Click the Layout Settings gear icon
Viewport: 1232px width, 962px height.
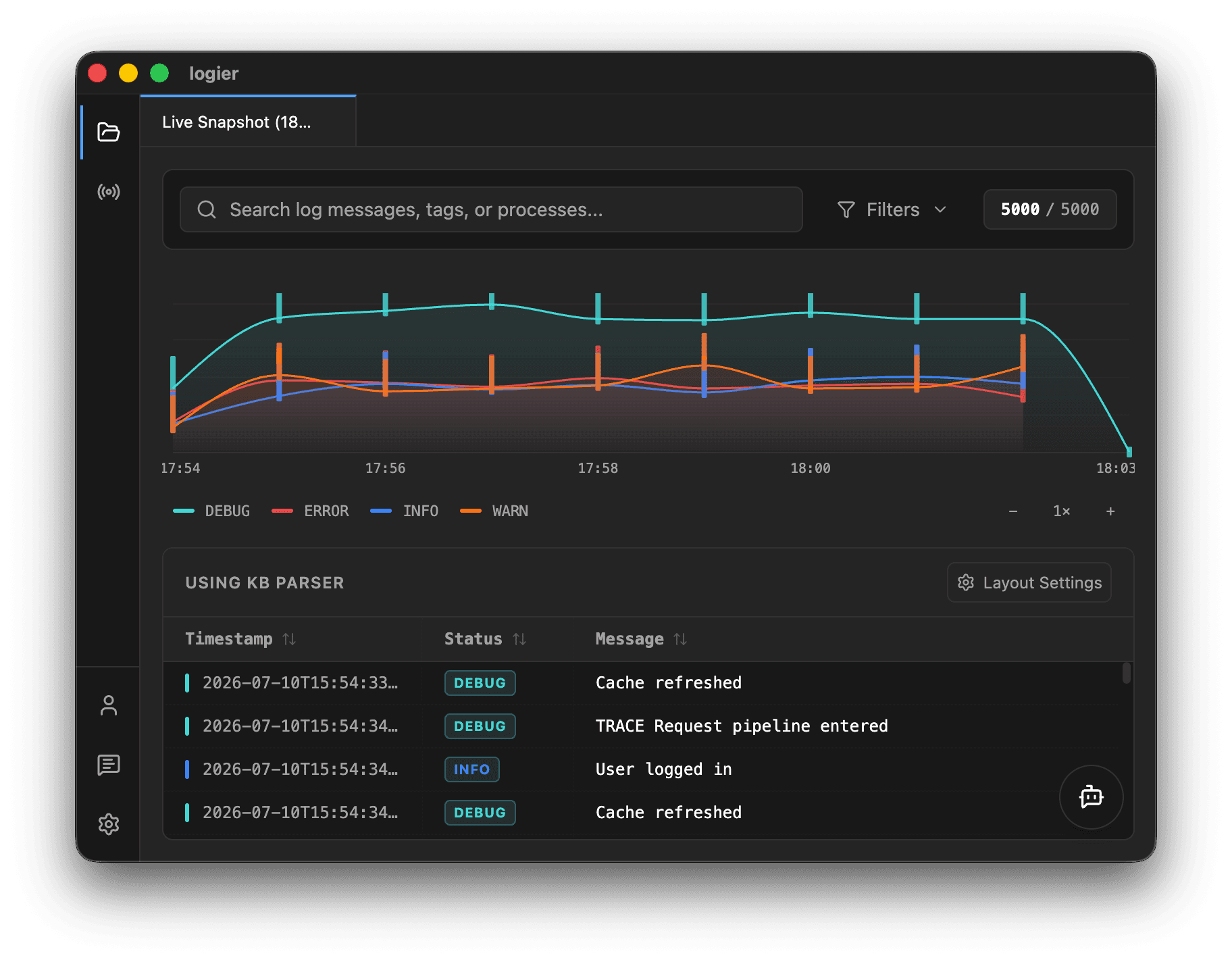pyautogui.click(x=966, y=582)
